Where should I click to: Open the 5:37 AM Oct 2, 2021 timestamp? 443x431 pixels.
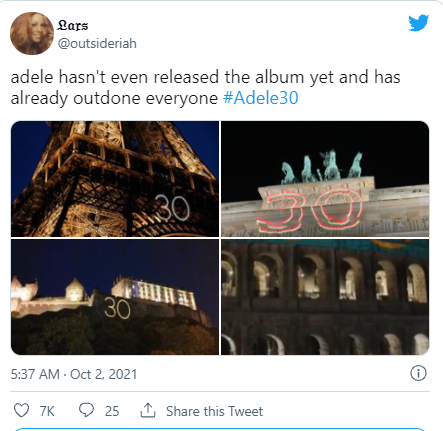pyautogui.click(x=74, y=374)
